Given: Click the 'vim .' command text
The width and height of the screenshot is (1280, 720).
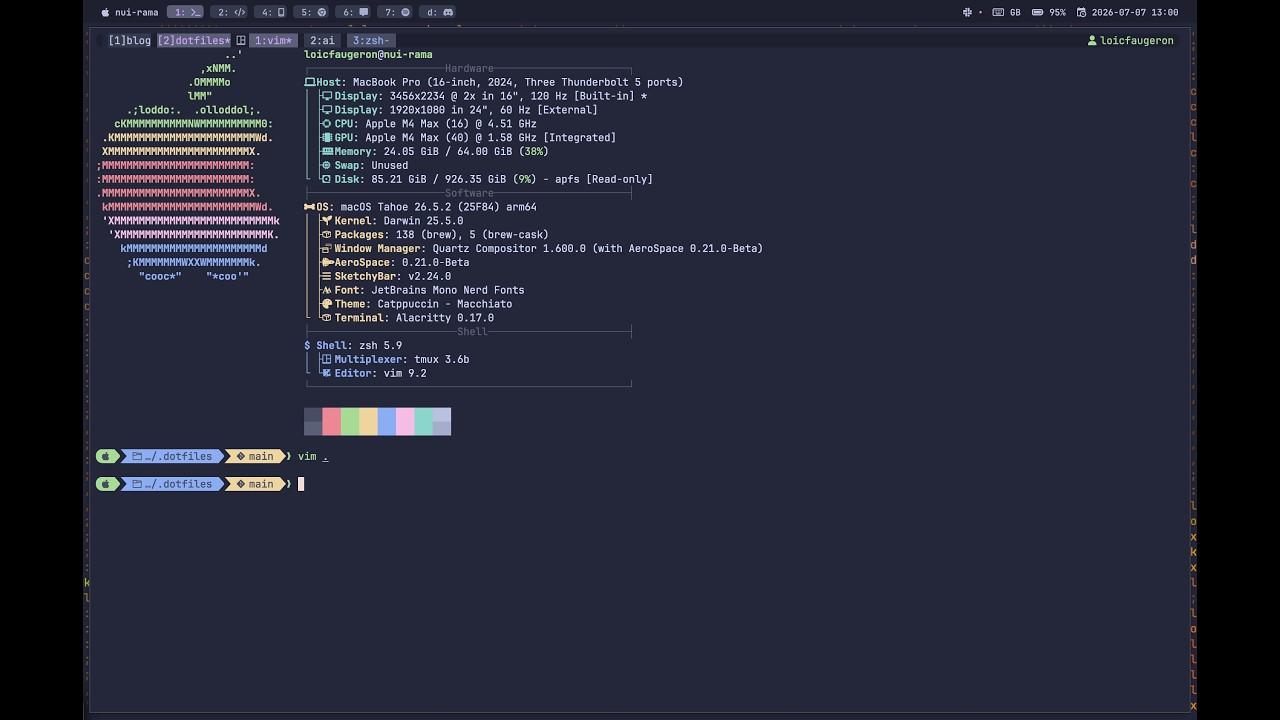Looking at the screenshot, I should click(313, 456).
